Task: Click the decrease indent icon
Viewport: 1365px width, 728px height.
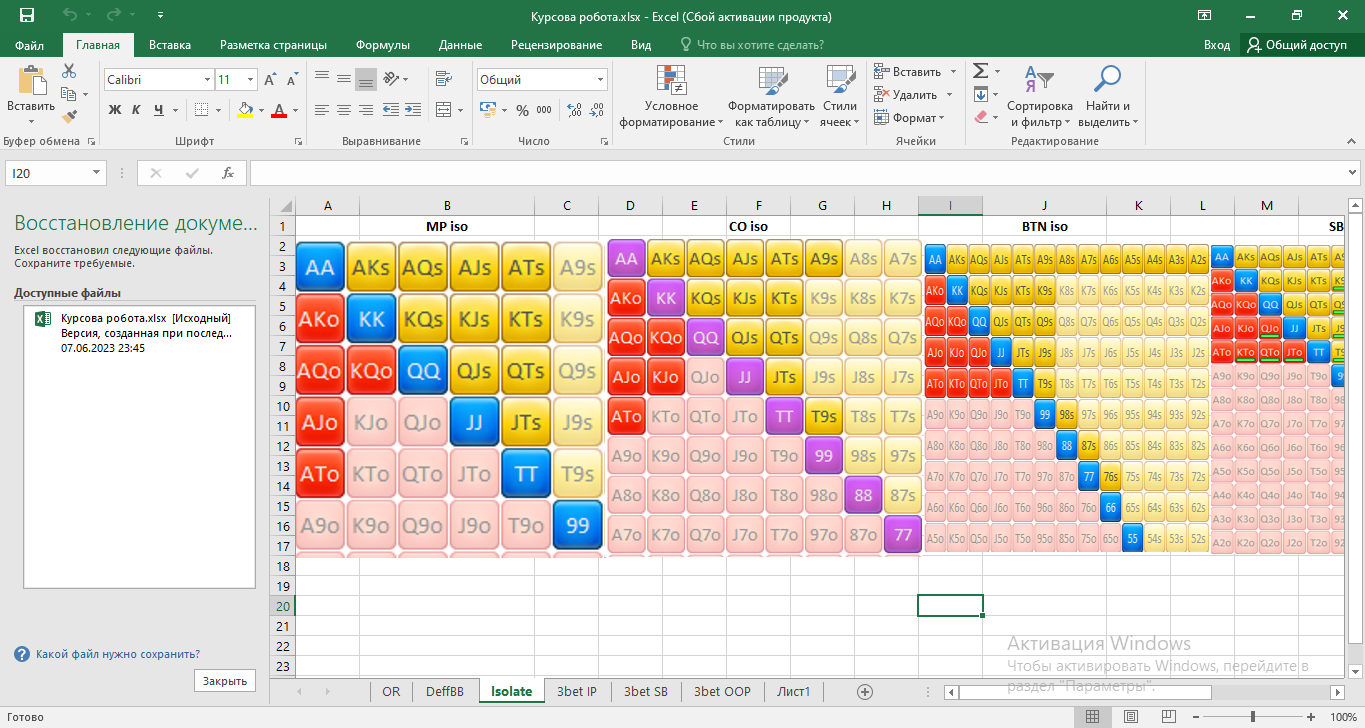Action: pyautogui.click(x=391, y=110)
